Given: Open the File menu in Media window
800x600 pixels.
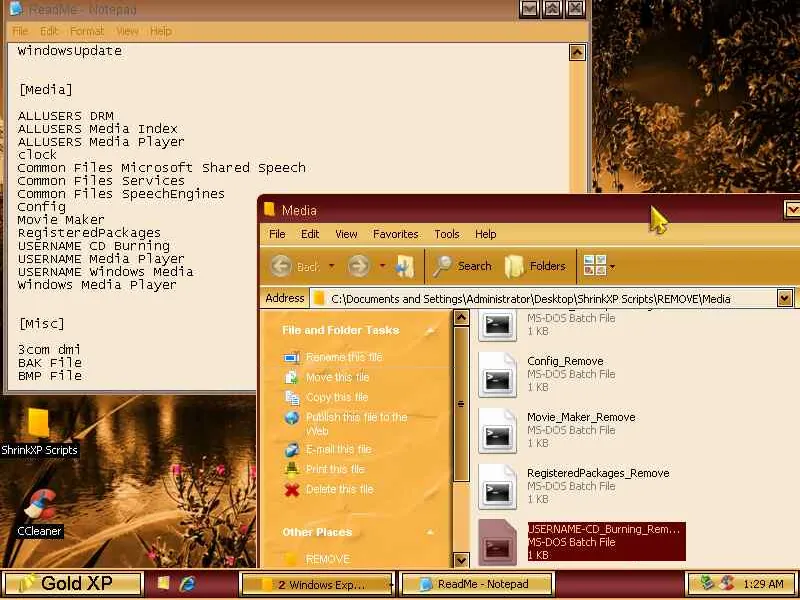Looking at the screenshot, I should (277, 234).
